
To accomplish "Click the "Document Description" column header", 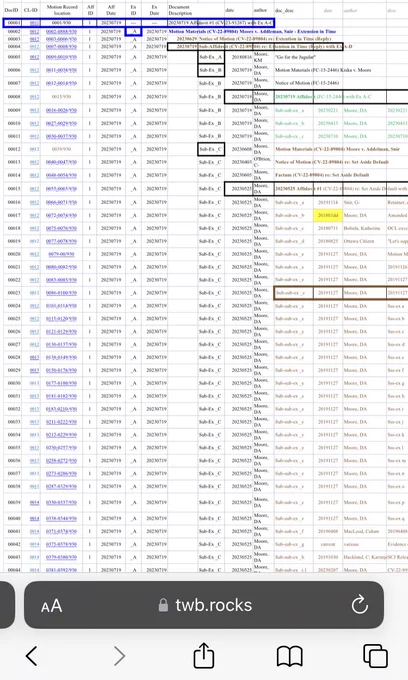I will coord(180,10).
